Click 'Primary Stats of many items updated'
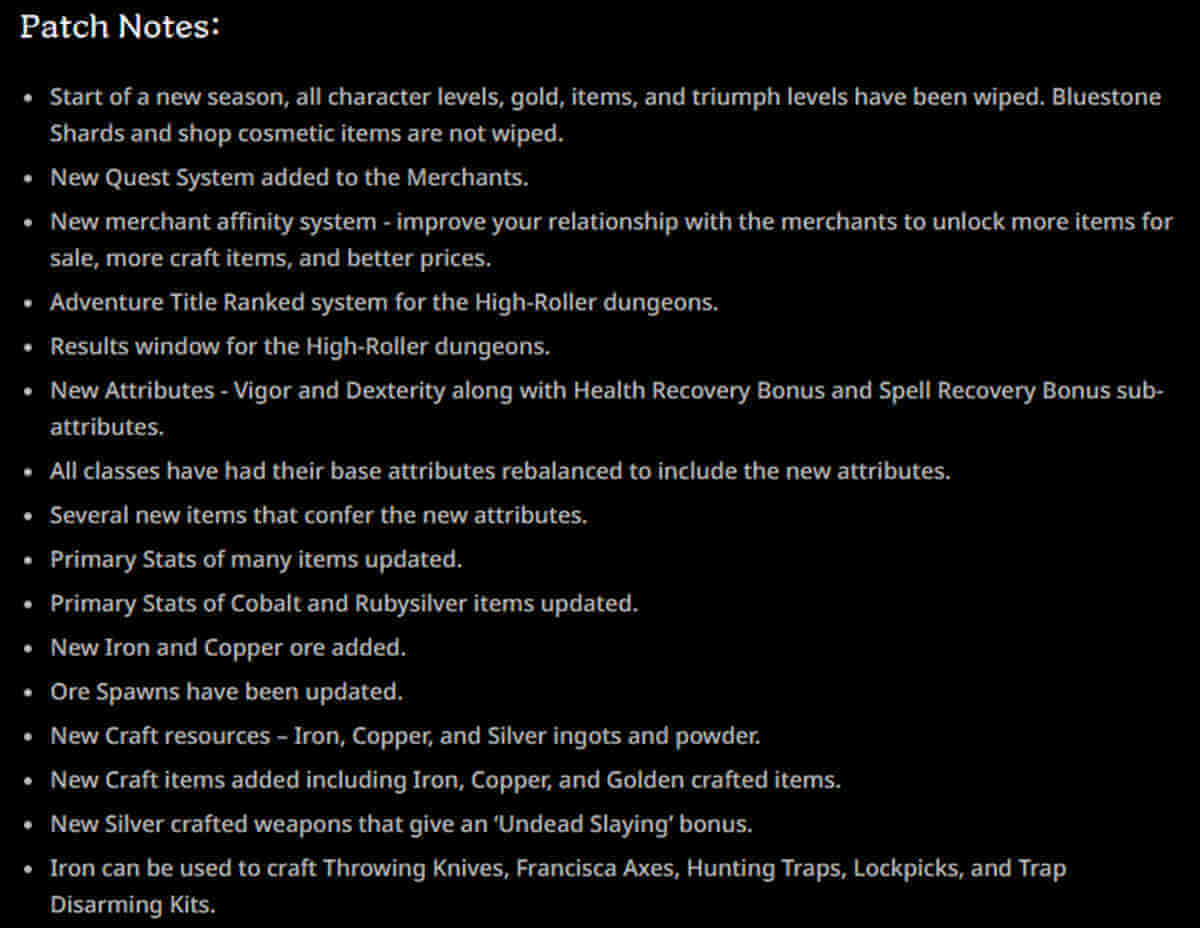Image resolution: width=1200 pixels, height=928 pixels. 256,559
